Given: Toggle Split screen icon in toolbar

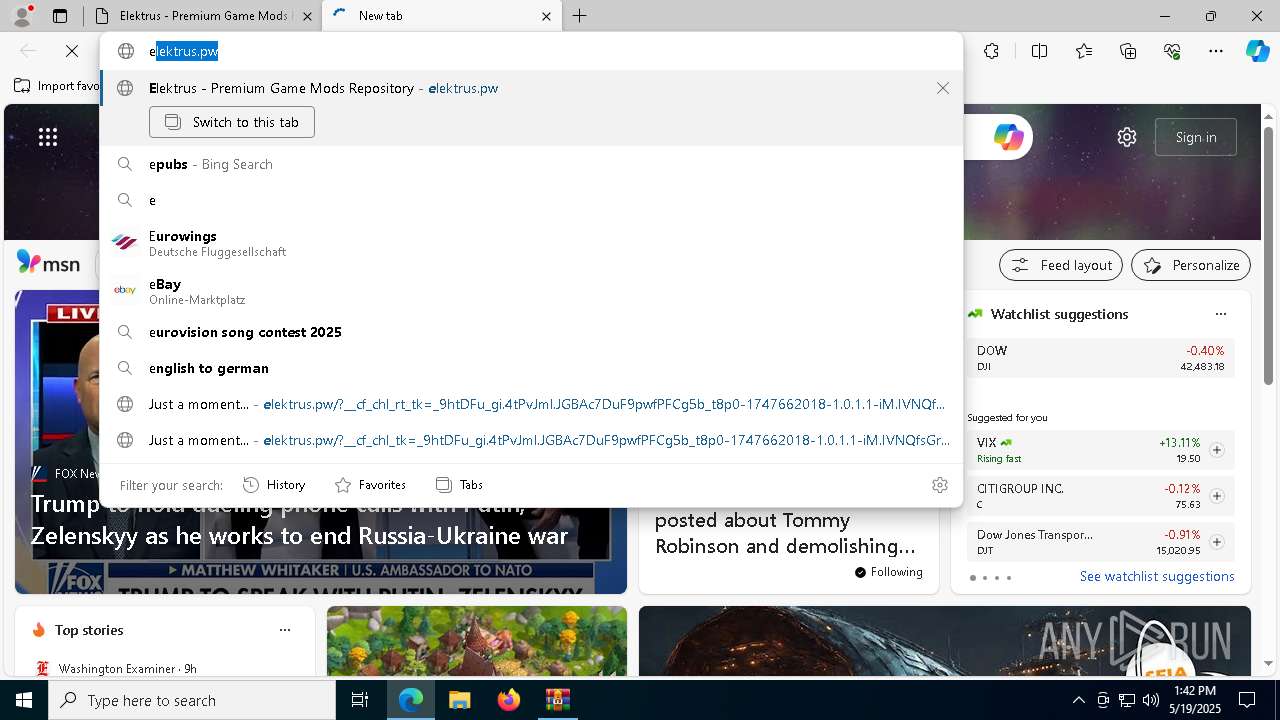Looking at the screenshot, I should pyautogui.click(x=1039, y=51).
